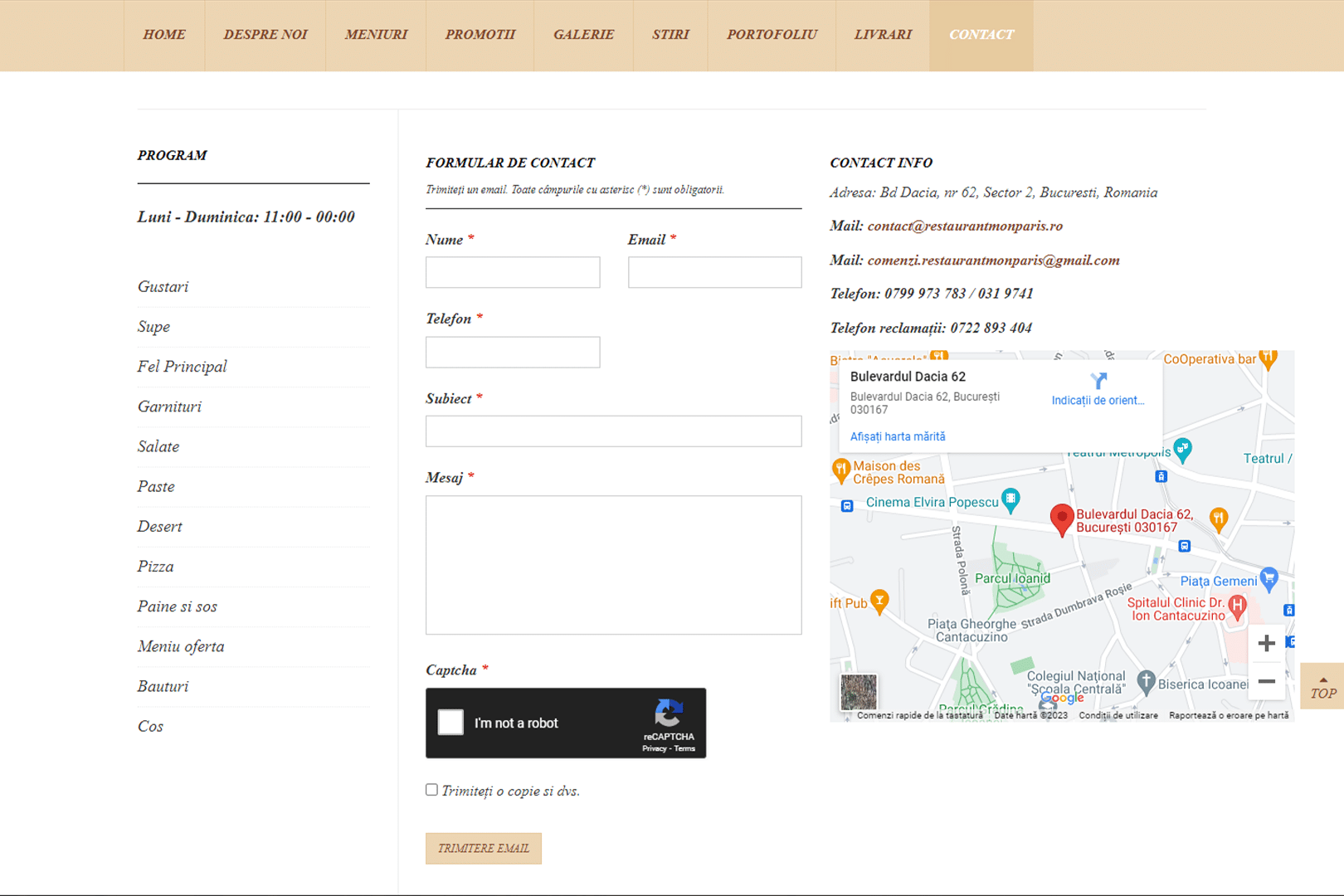The image size is (1344, 896).
Task: Check the I'm not a robot checkbox
Action: (450, 723)
